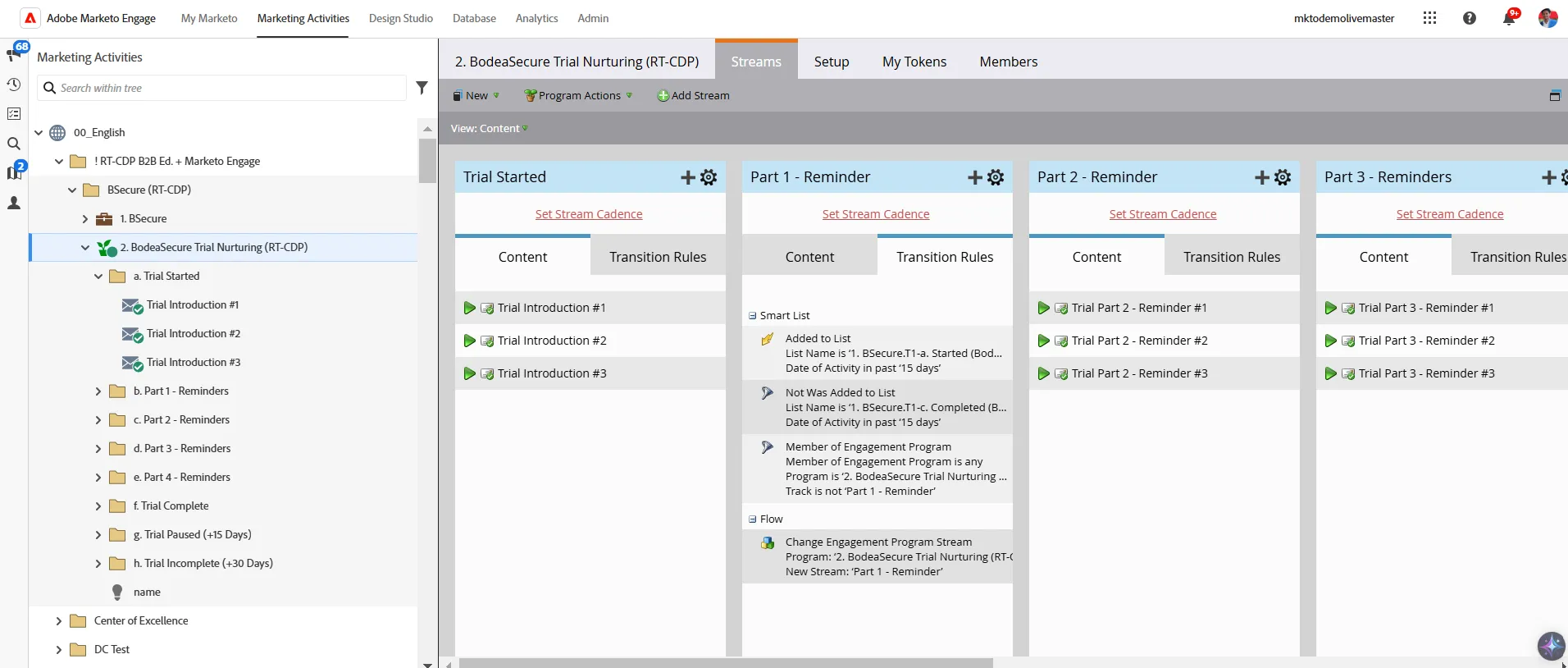Expand the 1. BSecure program
Image resolution: width=1568 pixels, height=668 pixels.
click(85, 219)
